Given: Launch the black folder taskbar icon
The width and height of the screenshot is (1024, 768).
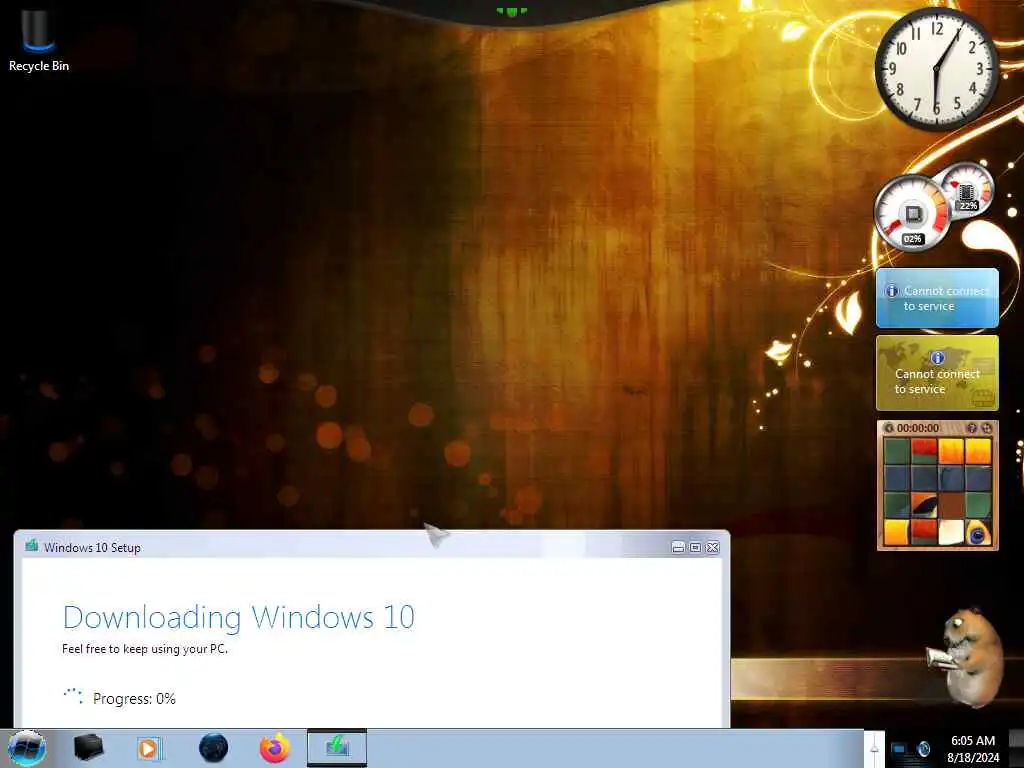Looking at the screenshot, I should point(88,748).
